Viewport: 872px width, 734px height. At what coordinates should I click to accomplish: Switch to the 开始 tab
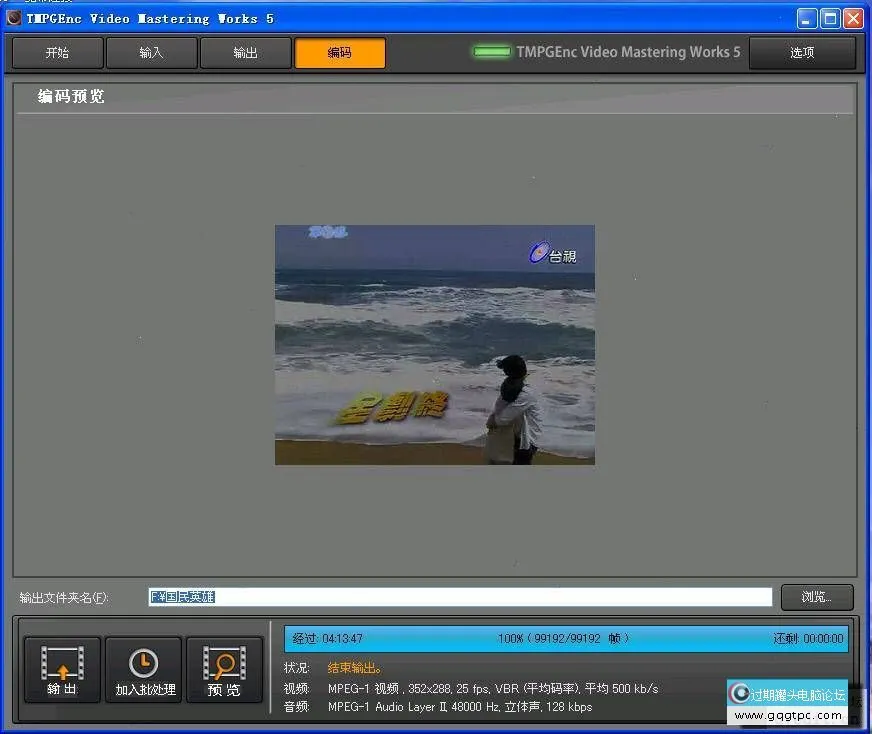(x=58, y=53)
